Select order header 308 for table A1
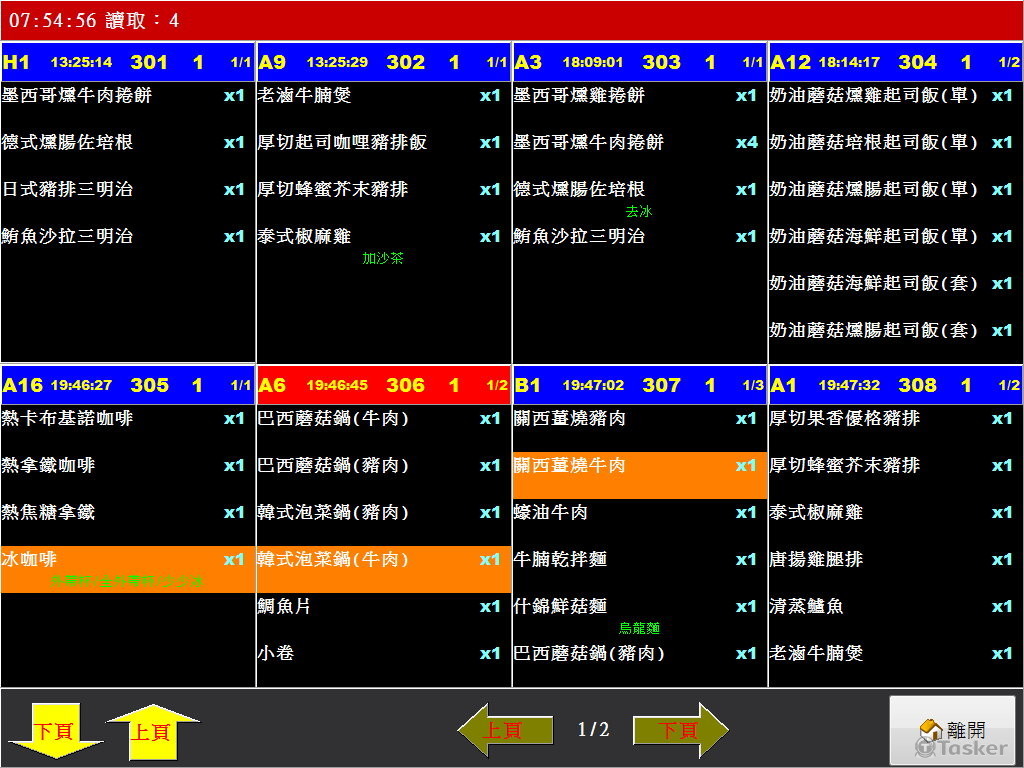Image resolution: width=1024 pixels, height=768 pixels. 896,385
